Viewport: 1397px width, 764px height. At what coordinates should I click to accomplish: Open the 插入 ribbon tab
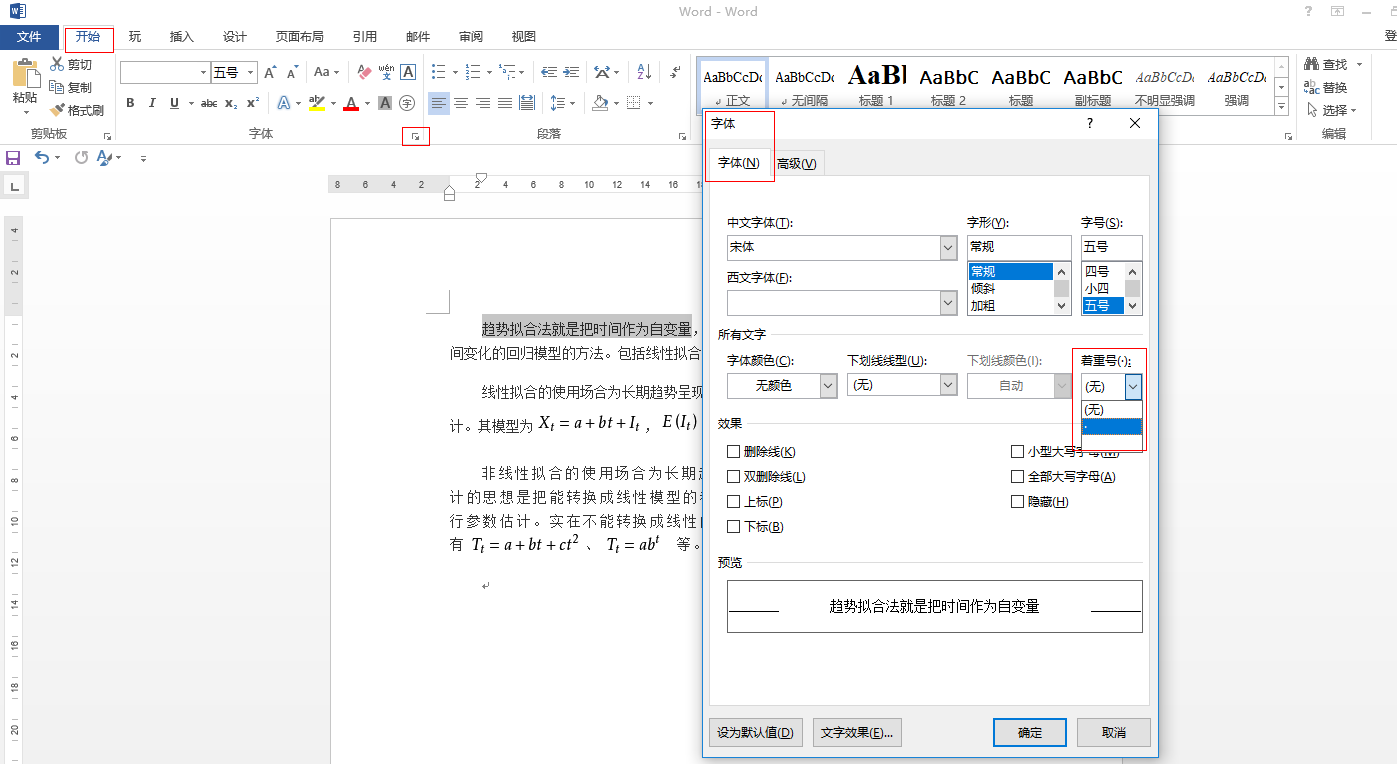181,36
